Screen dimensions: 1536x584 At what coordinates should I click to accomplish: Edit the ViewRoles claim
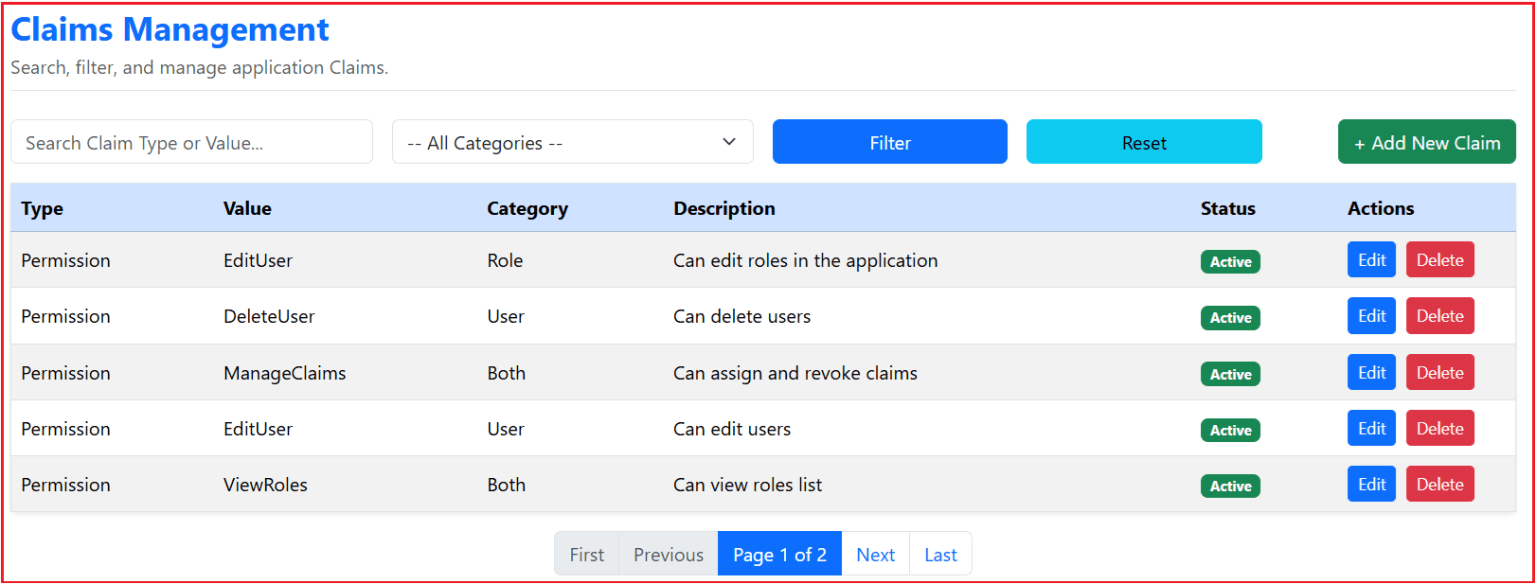point(1371,483)
